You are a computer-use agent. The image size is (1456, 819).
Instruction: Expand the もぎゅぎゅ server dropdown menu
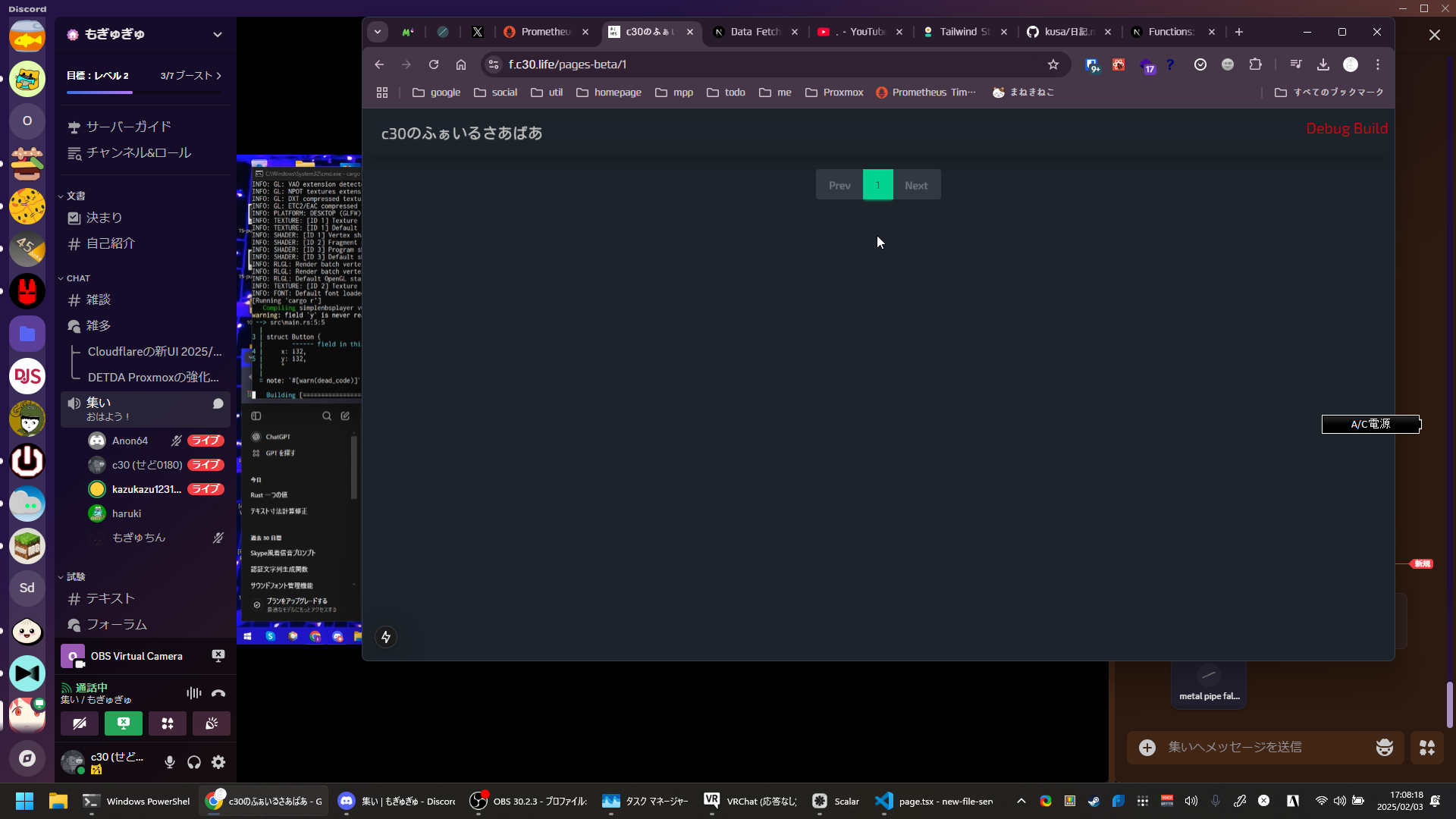[218, 34]
